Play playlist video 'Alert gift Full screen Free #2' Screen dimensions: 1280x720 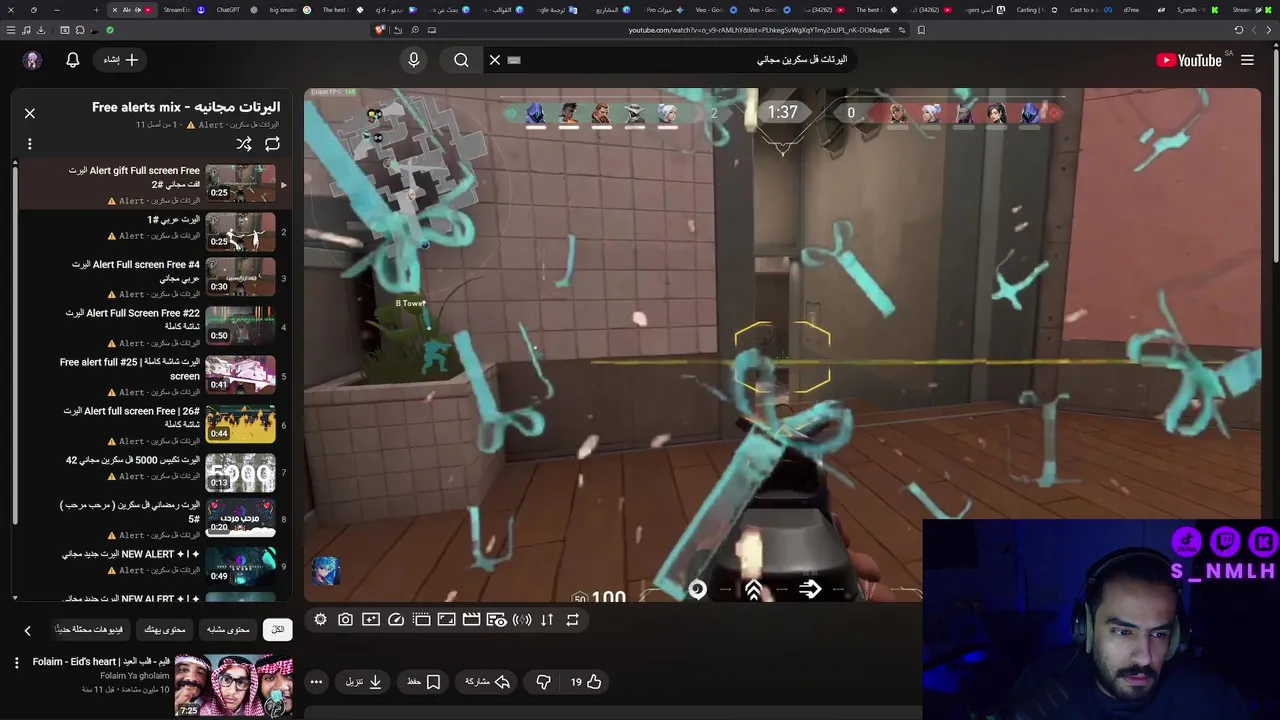click(152, 185)
